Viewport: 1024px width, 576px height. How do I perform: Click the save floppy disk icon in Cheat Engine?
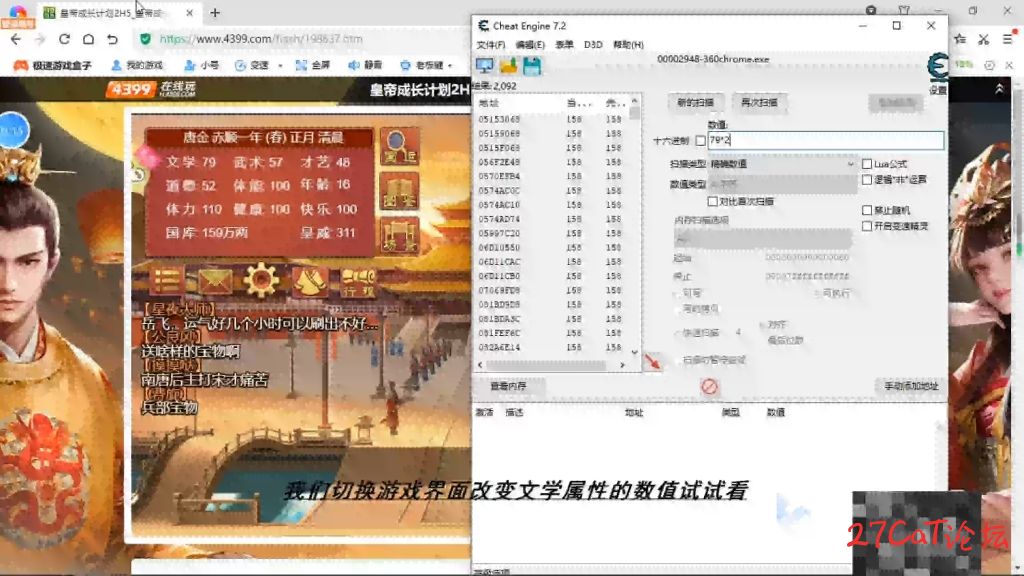532,65
